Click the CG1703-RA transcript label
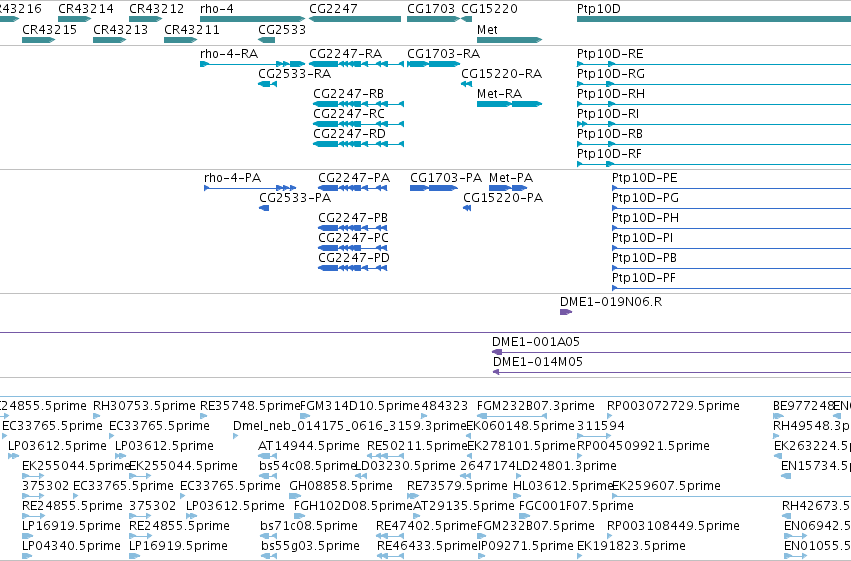Image resolution: width=851 pixels, height=561 pixels. (x=443, y=54)
